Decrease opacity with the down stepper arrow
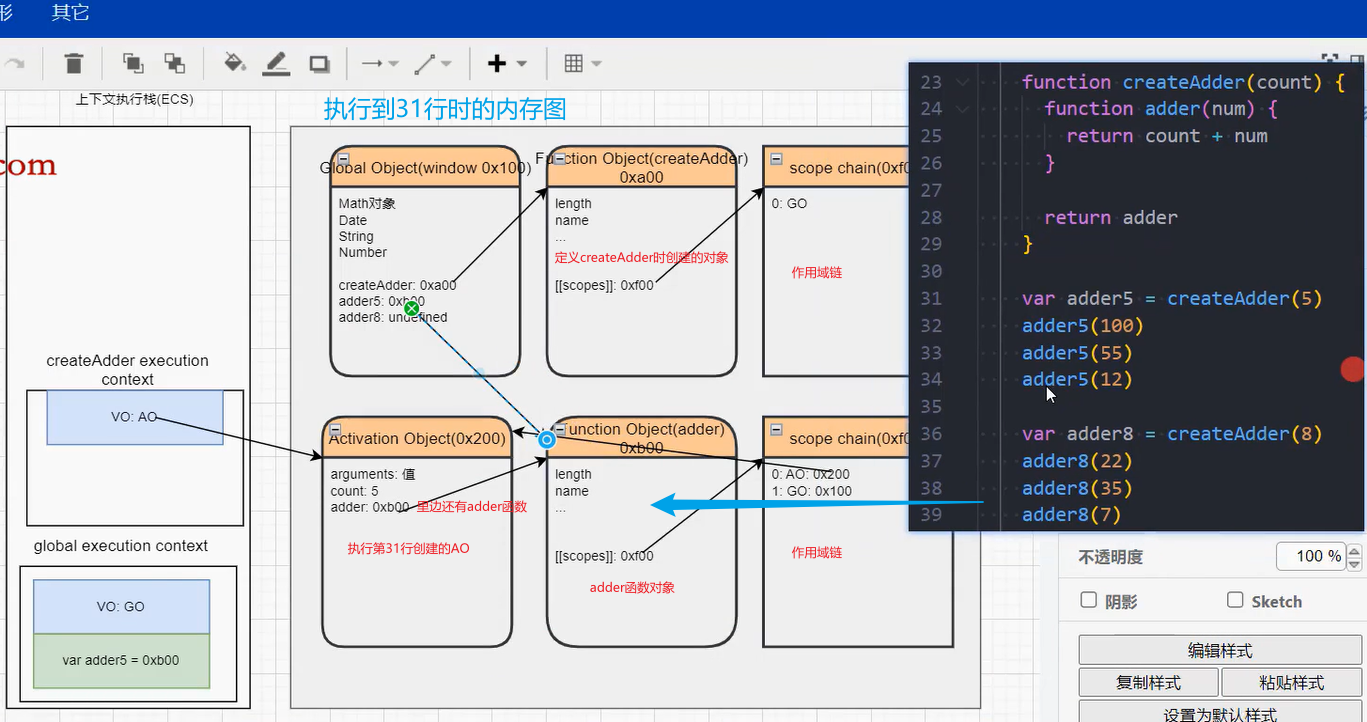The width and height of the screenshot is (1367, 722). 1354,563
